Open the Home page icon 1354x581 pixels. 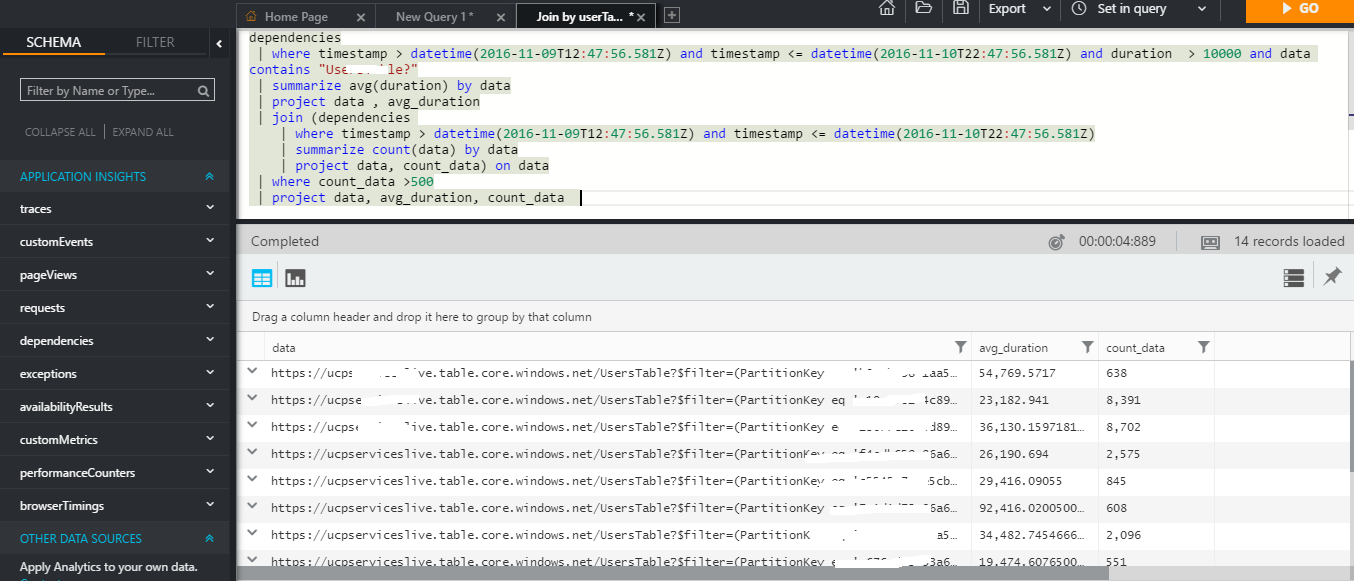click(x=886, y=10)
